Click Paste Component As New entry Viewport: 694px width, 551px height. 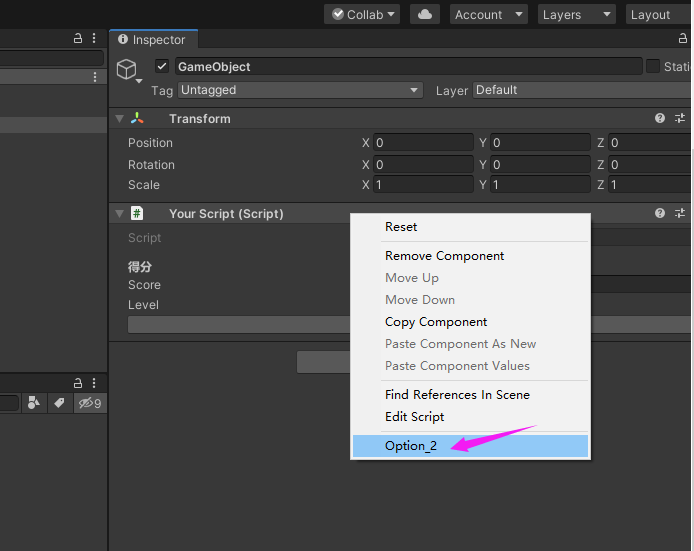470,344
